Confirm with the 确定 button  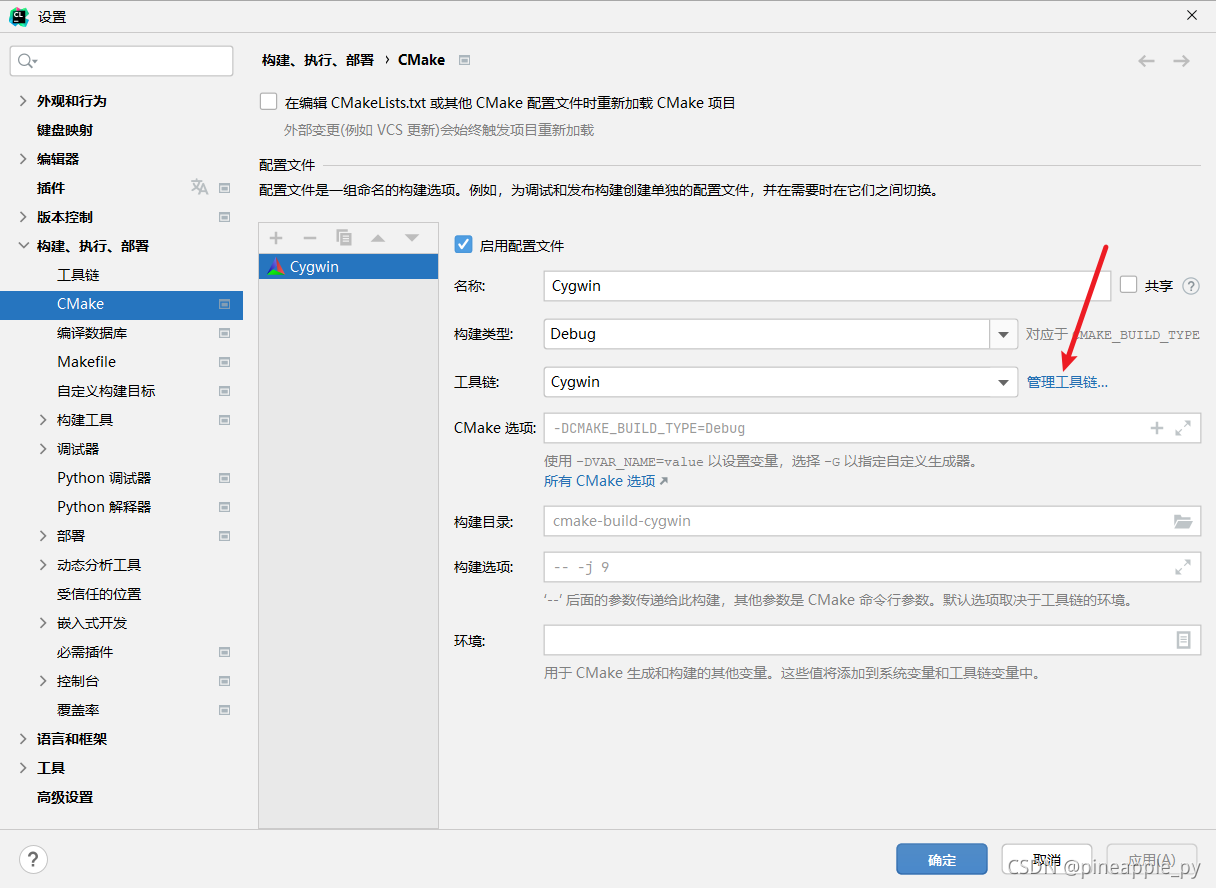pyautogui.click(x=942, y=860)
